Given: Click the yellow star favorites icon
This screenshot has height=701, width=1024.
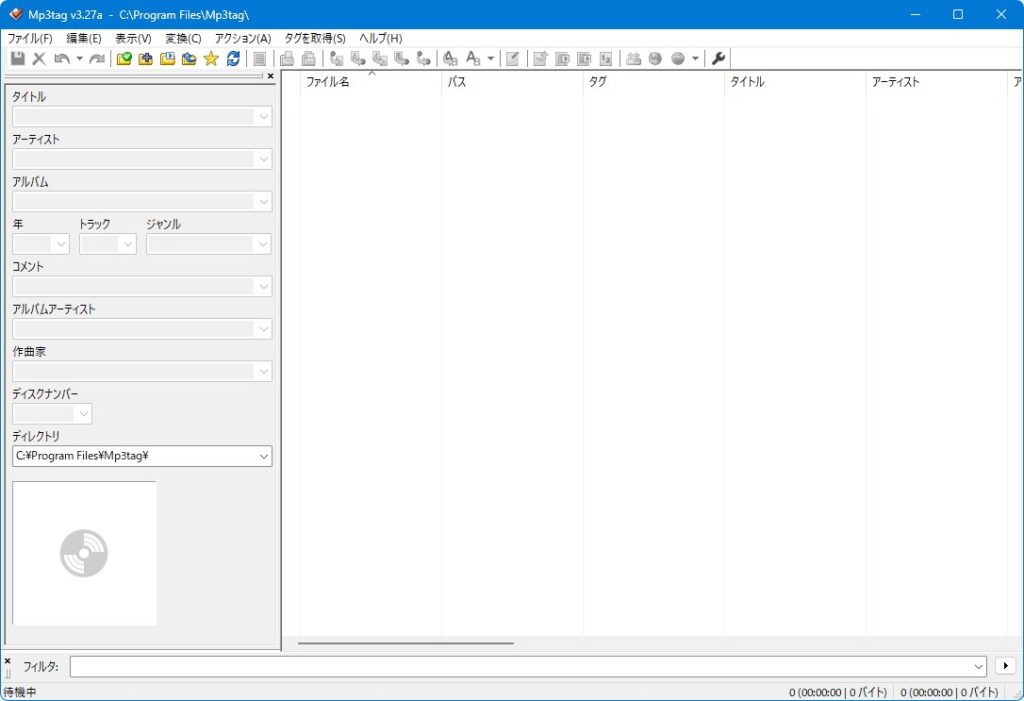Looking at the screenshot, I should (x=211, y=59).
